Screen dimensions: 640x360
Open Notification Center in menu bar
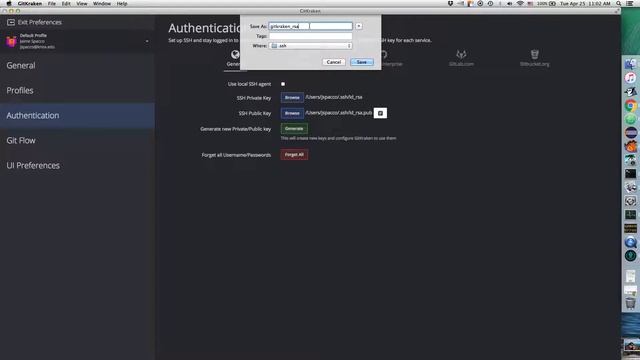click(x=630, y=4)
